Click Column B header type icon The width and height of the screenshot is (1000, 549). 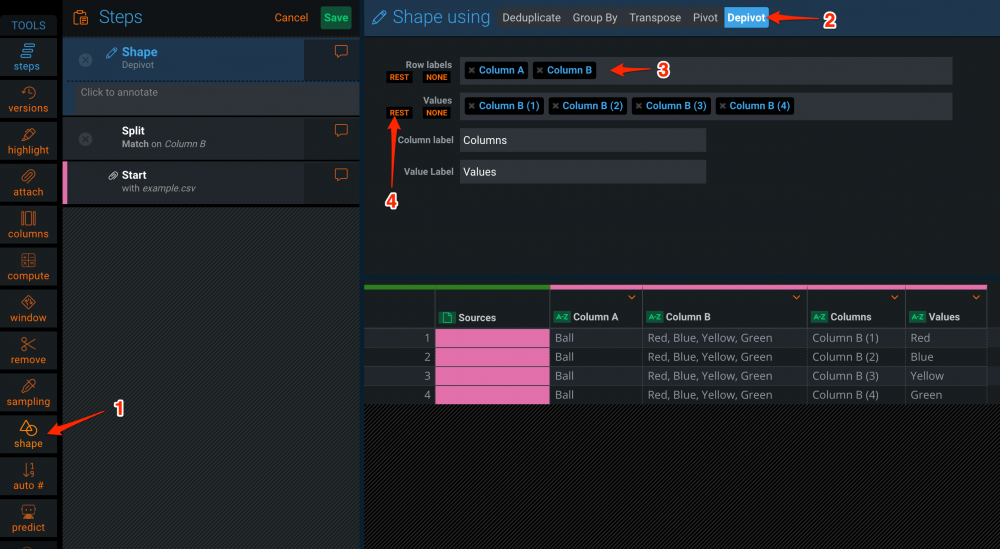tap(654, 317)
